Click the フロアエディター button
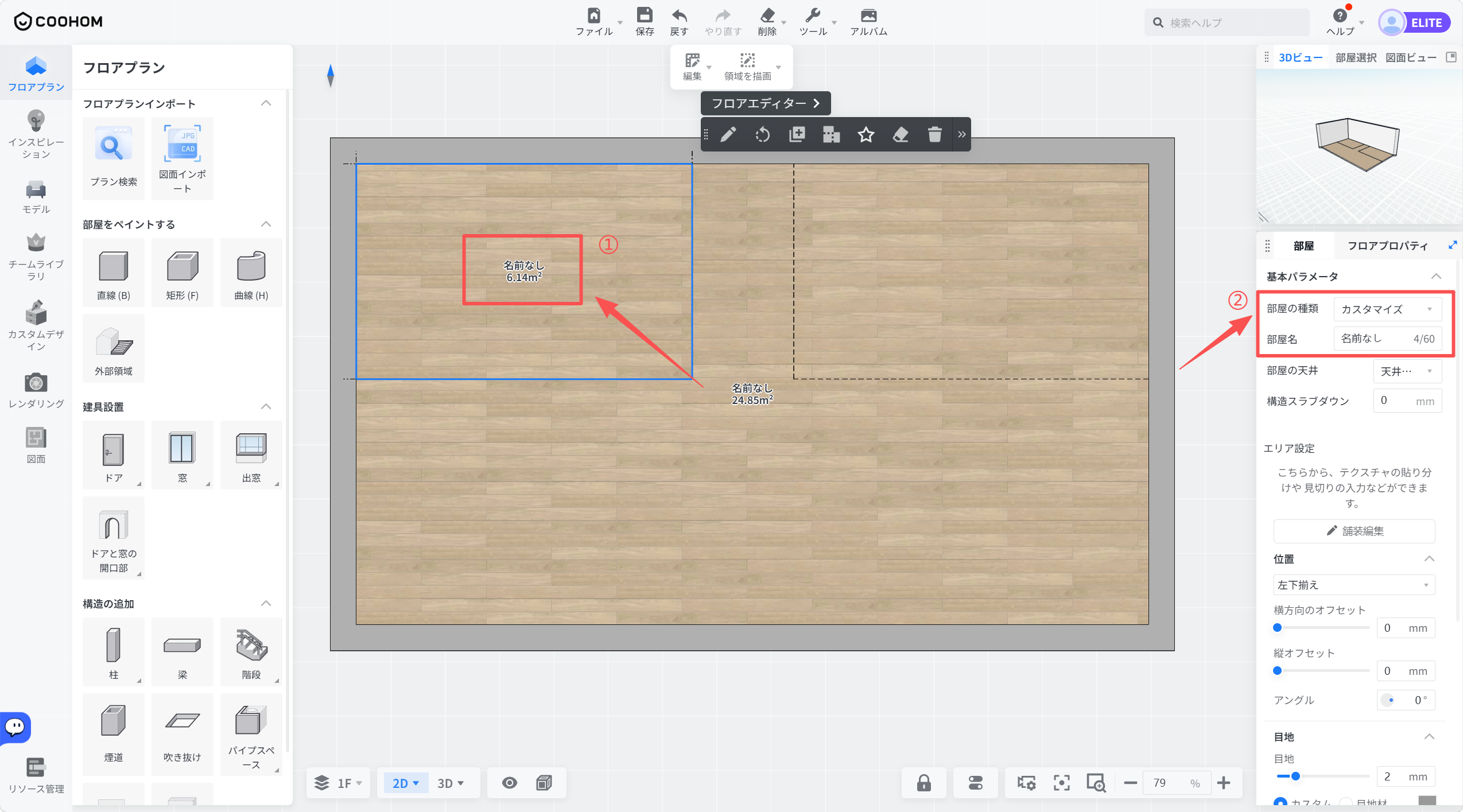 (x=766, y=103)
